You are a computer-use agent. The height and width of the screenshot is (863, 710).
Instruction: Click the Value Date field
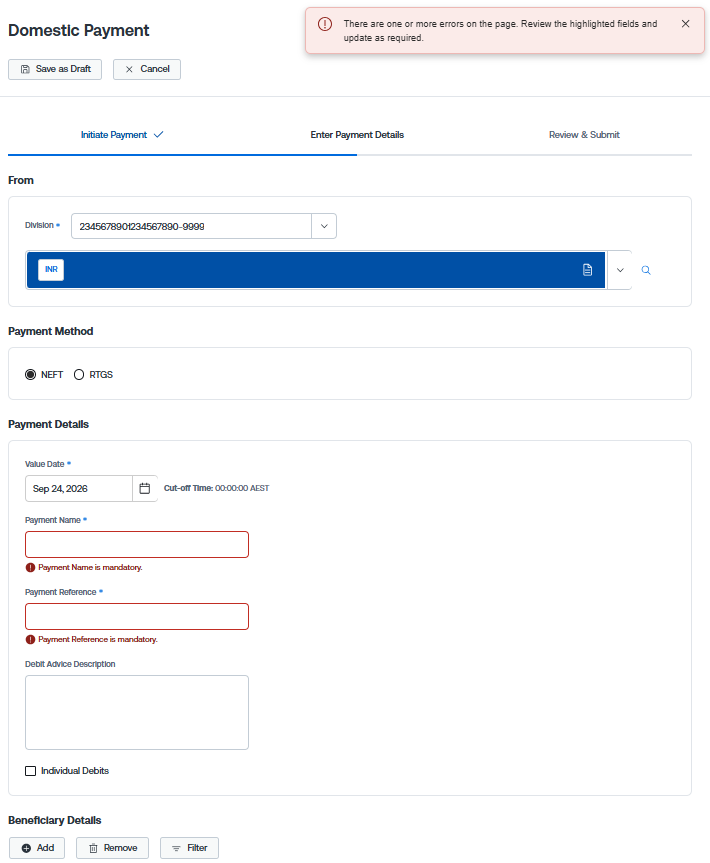[x=79, y=489]
